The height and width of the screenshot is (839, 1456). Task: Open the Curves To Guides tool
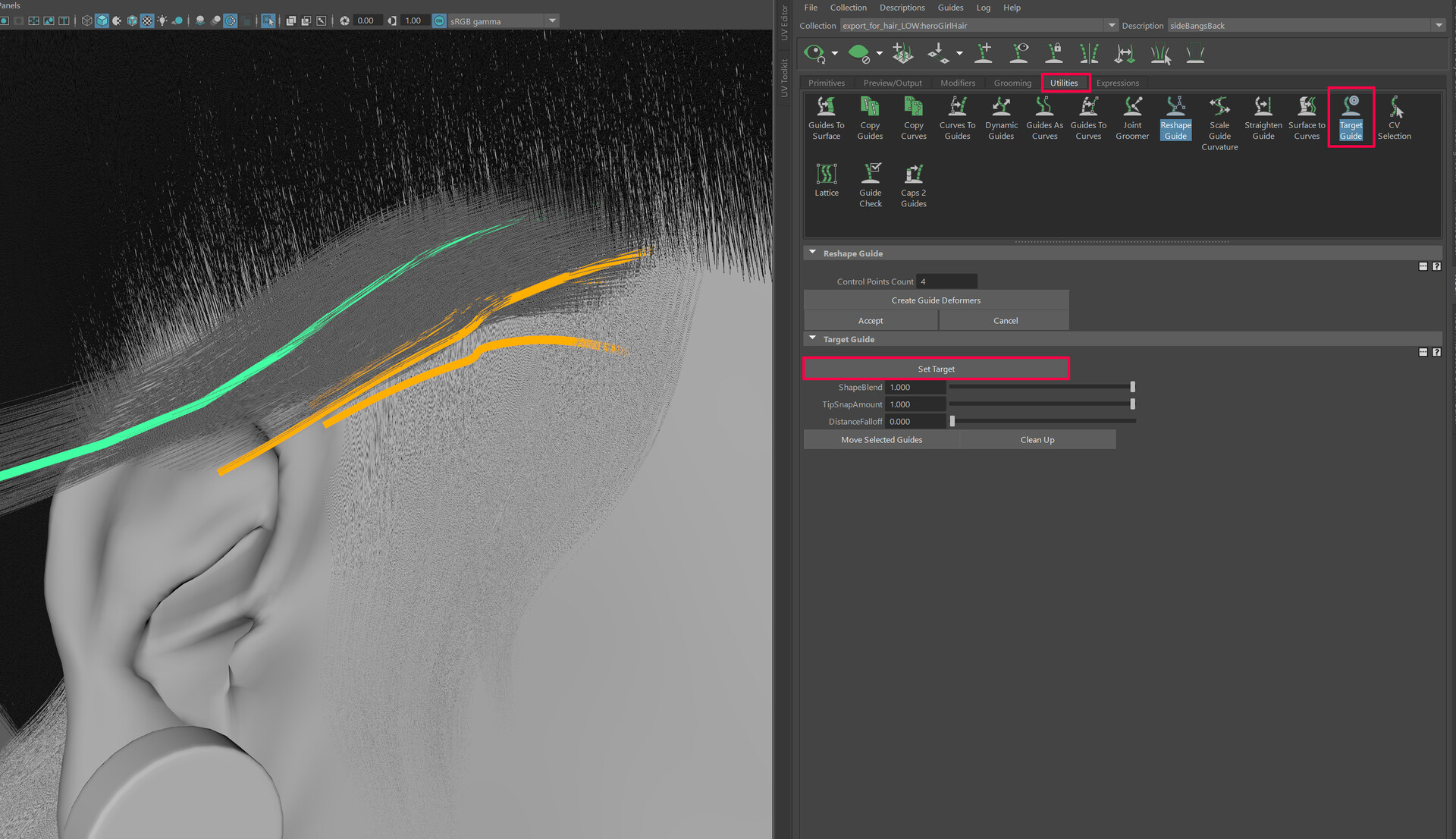(x=957, y=118)
